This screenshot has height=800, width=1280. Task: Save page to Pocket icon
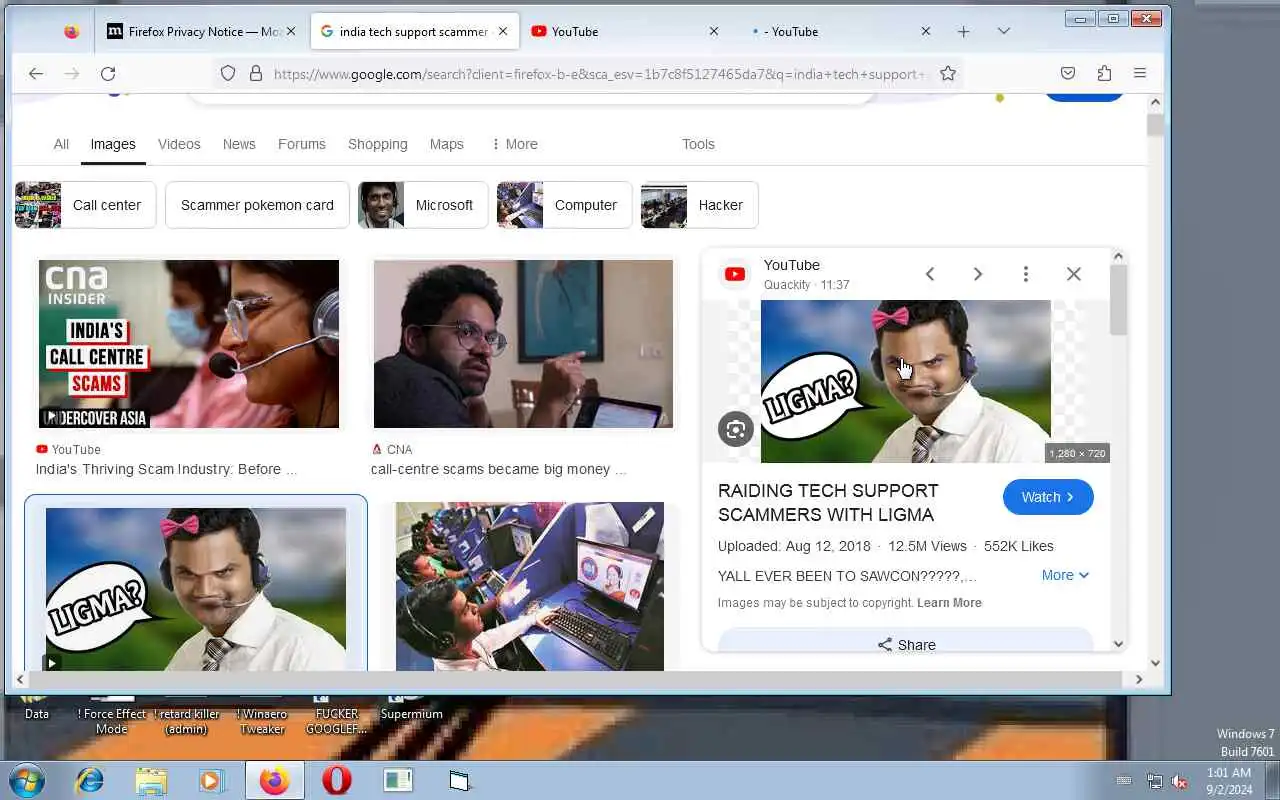[x=1068, y=73]
